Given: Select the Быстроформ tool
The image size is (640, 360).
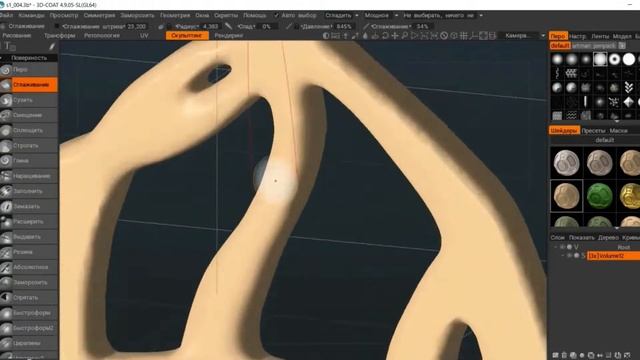Looking at the screenshot, I should click(x=29, y=313).
